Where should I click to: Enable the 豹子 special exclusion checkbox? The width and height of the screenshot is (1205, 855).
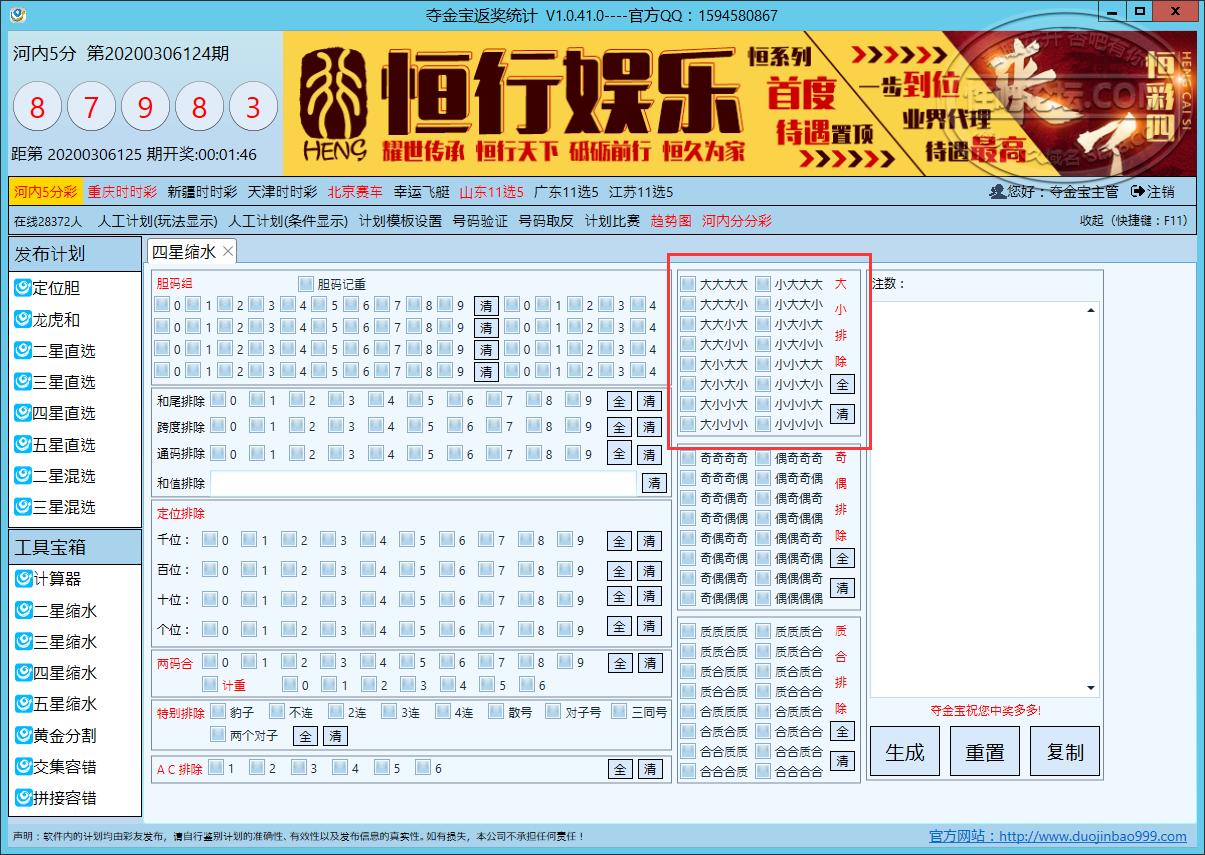[x=218, y=713]
